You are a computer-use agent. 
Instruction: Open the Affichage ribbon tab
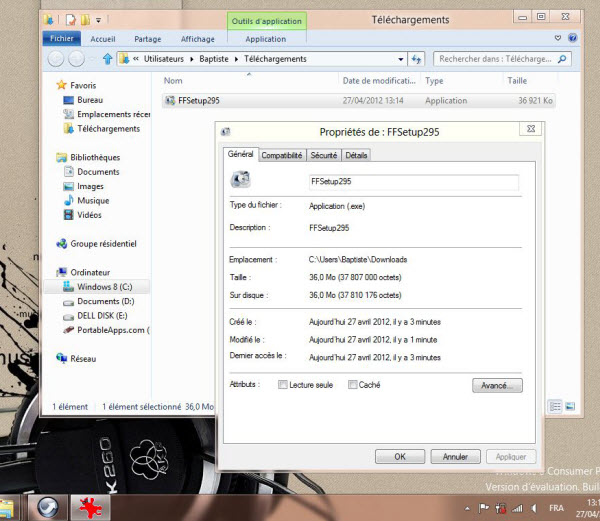198,39
